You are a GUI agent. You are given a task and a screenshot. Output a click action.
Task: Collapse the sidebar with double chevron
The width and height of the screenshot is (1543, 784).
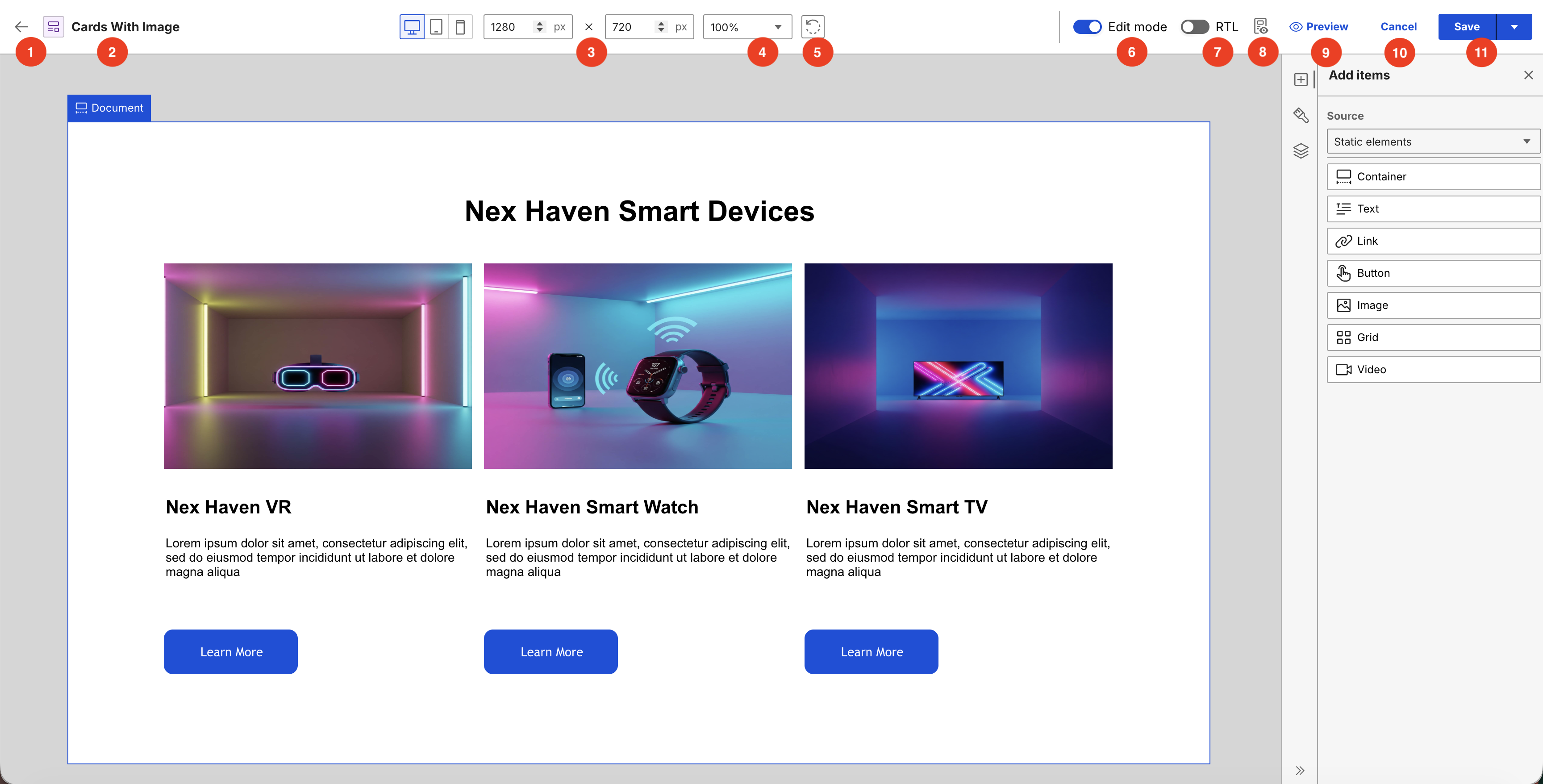coord(1300,770)
